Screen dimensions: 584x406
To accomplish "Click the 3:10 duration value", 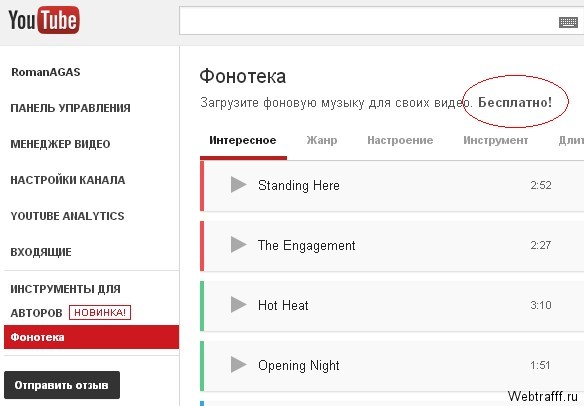I will pos(541,305).
